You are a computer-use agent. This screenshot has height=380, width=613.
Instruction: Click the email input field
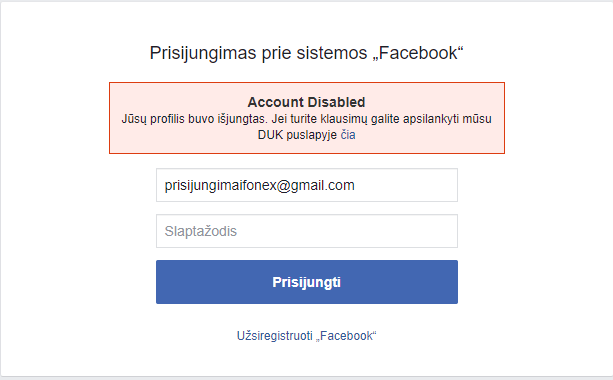307,185
